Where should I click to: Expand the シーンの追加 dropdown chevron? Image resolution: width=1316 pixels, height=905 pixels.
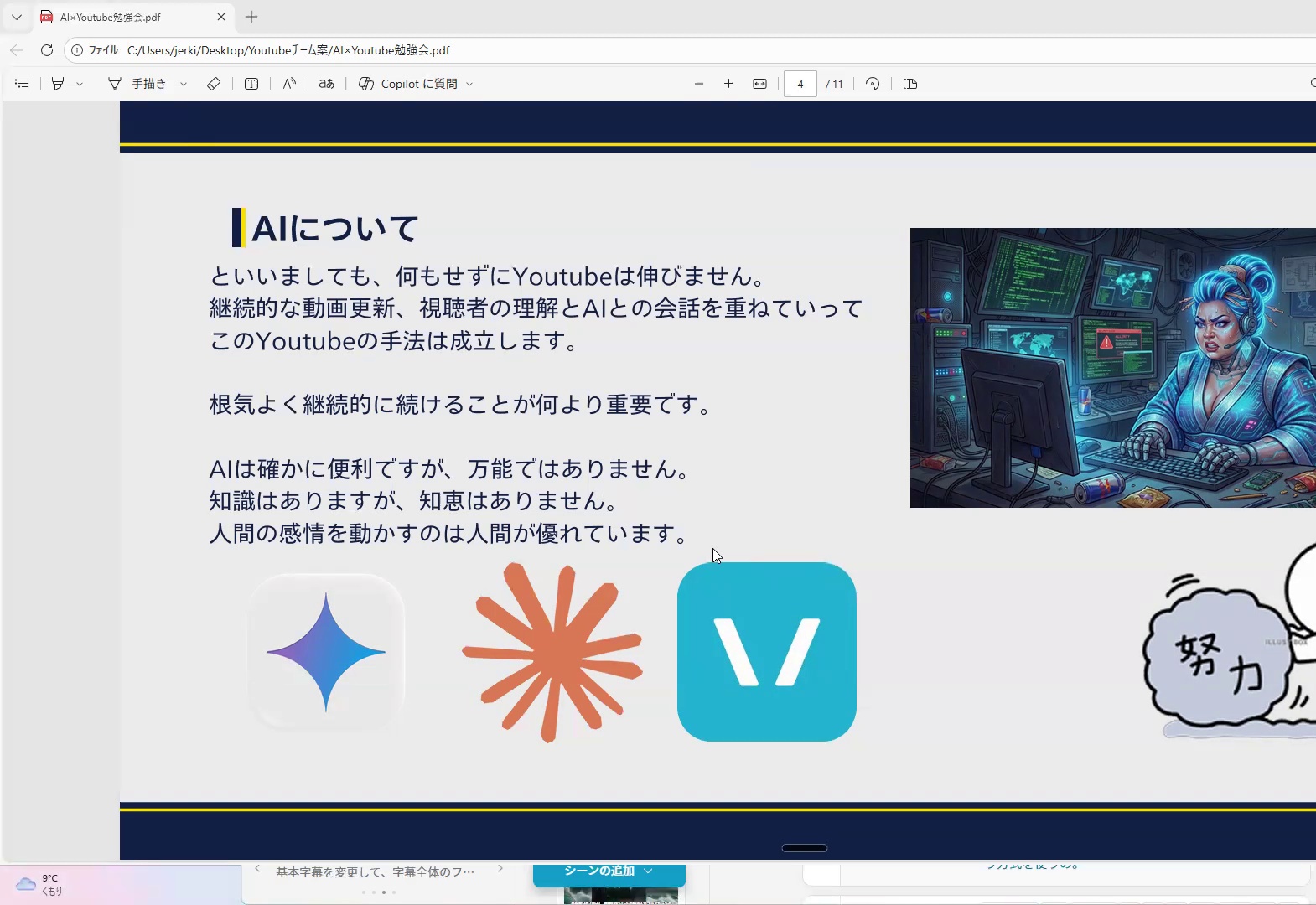pyautogui.click(x=648, y=871)
